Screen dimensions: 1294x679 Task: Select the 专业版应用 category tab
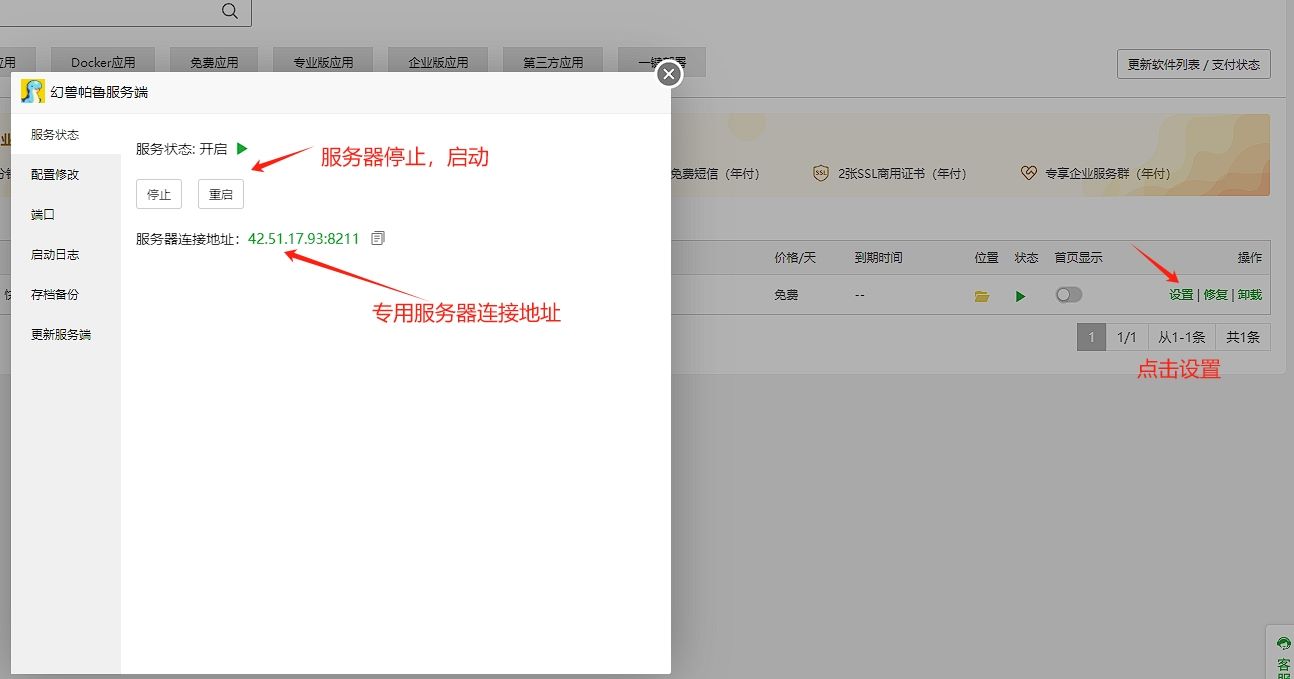323,62
